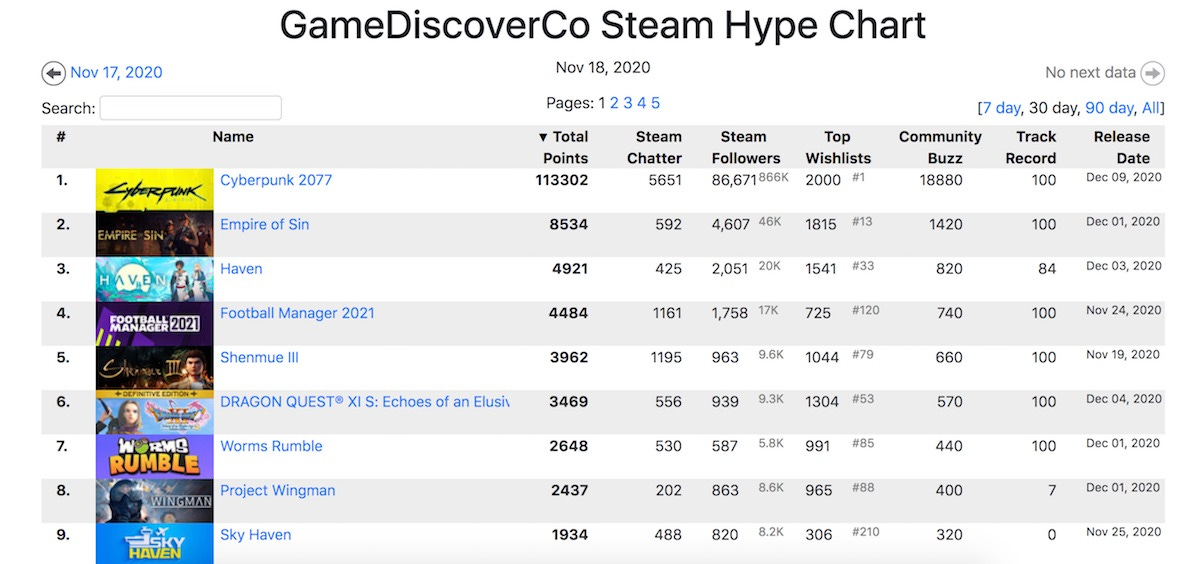Open the Project Wingman link
The width and height of the screenshot is (1200, 564).
click(x=277, y=490)
